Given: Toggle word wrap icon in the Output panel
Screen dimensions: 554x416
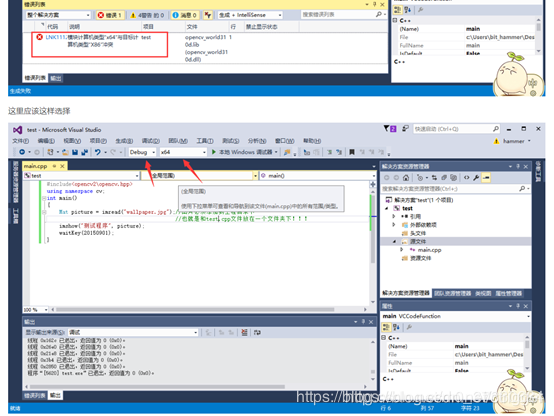Looking at the screenshot, I should coord(257,332).
